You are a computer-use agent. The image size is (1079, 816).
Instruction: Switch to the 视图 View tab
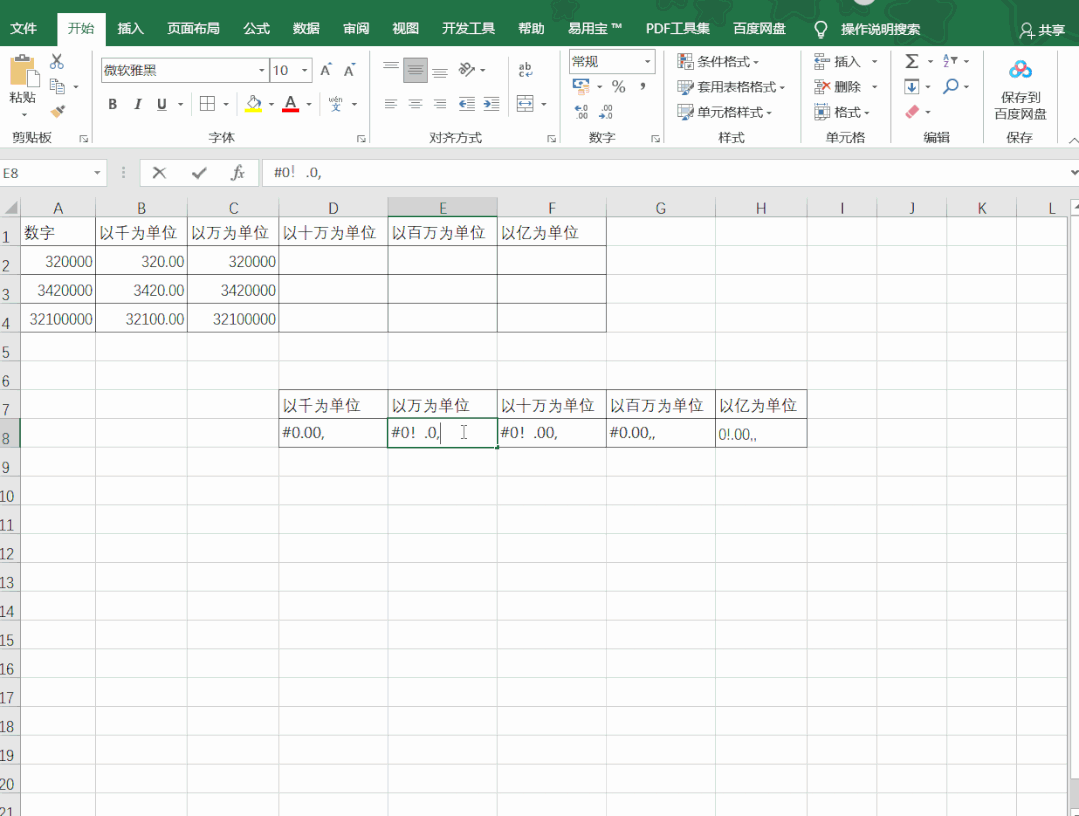[x=405, y=29]
